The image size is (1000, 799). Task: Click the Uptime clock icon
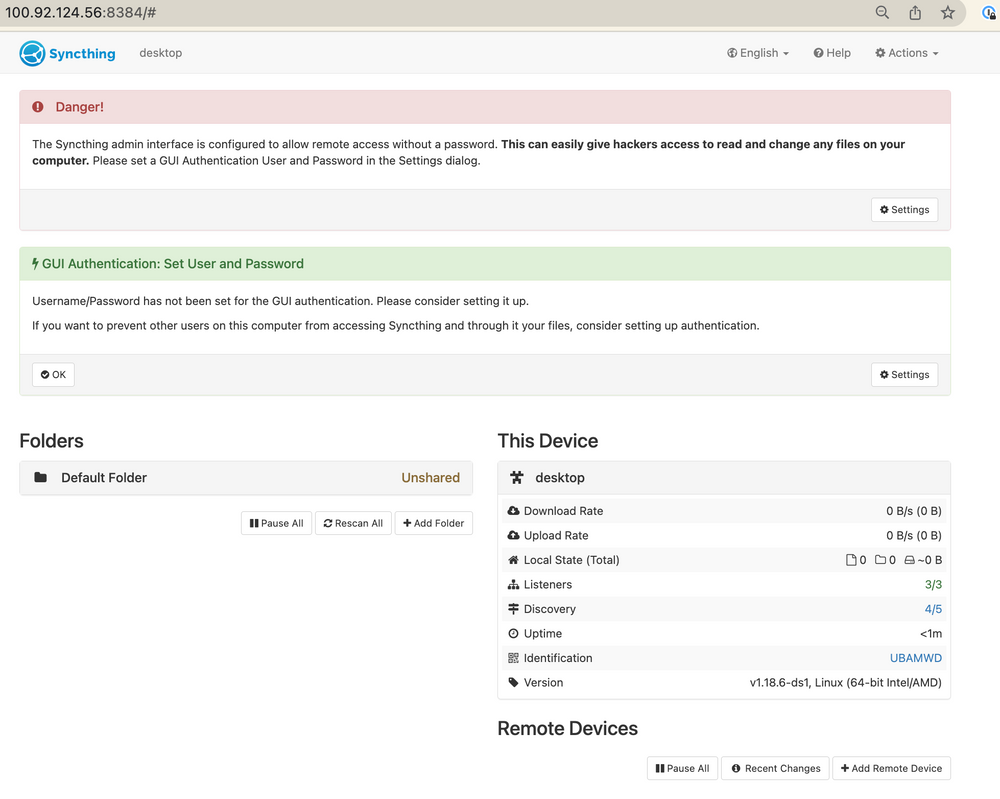click(x=513, y=633)
